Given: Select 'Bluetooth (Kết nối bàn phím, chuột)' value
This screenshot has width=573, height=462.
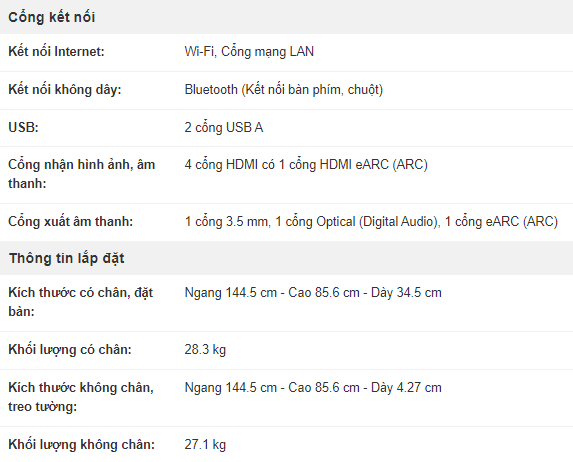Looking at the screenshot, I should 284,90.
